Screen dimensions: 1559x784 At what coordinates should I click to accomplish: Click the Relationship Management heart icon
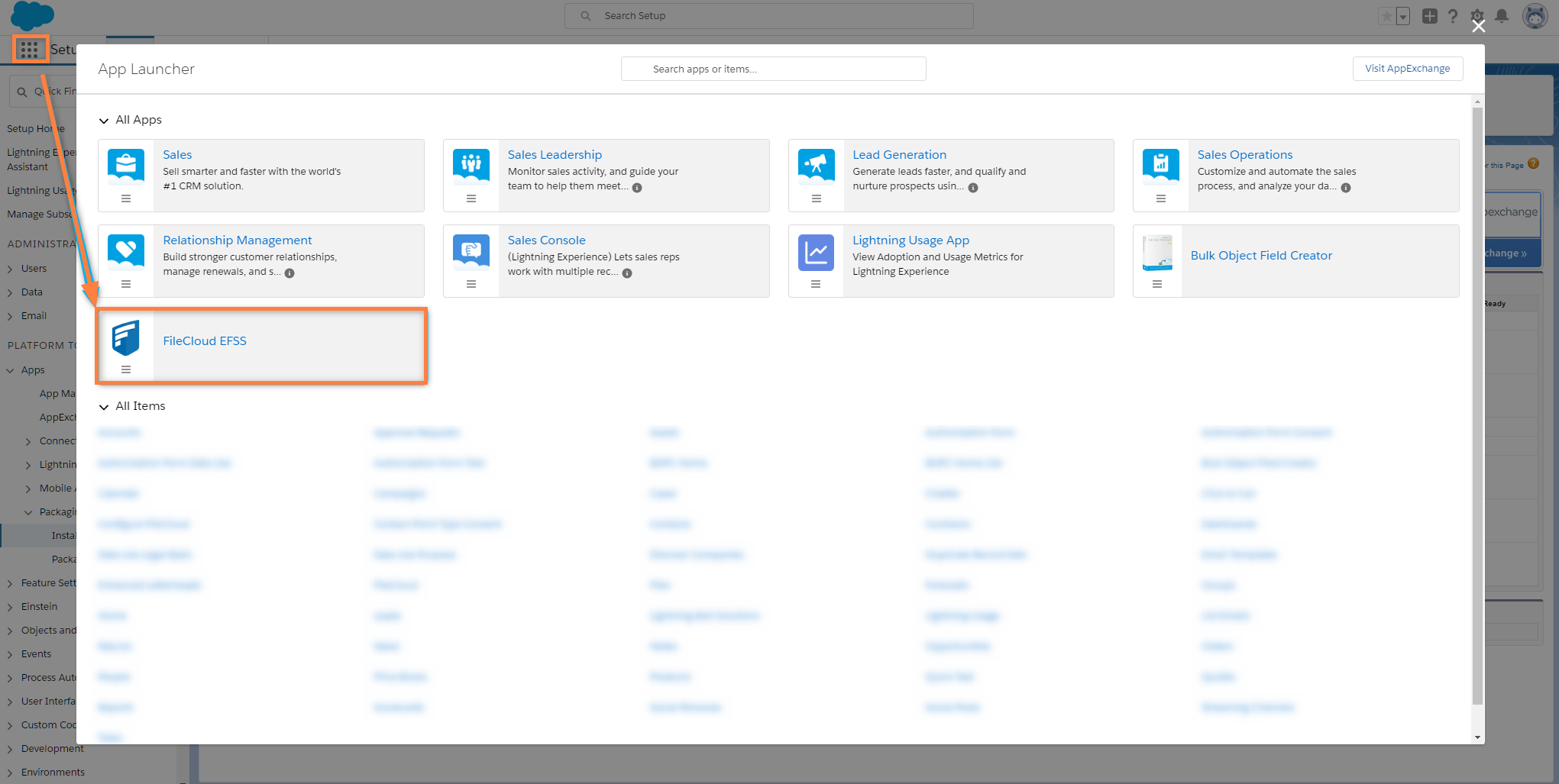point(126,251)
